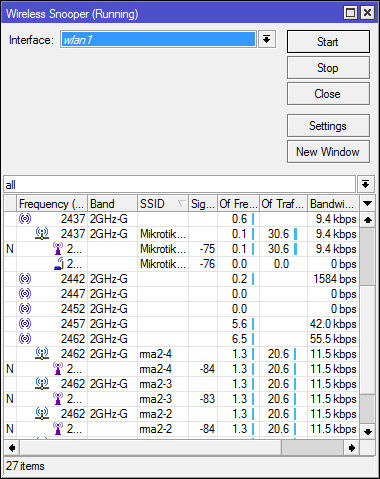380x479 pixels.
Task: Click signal value -76
Action: click(207, 264)
